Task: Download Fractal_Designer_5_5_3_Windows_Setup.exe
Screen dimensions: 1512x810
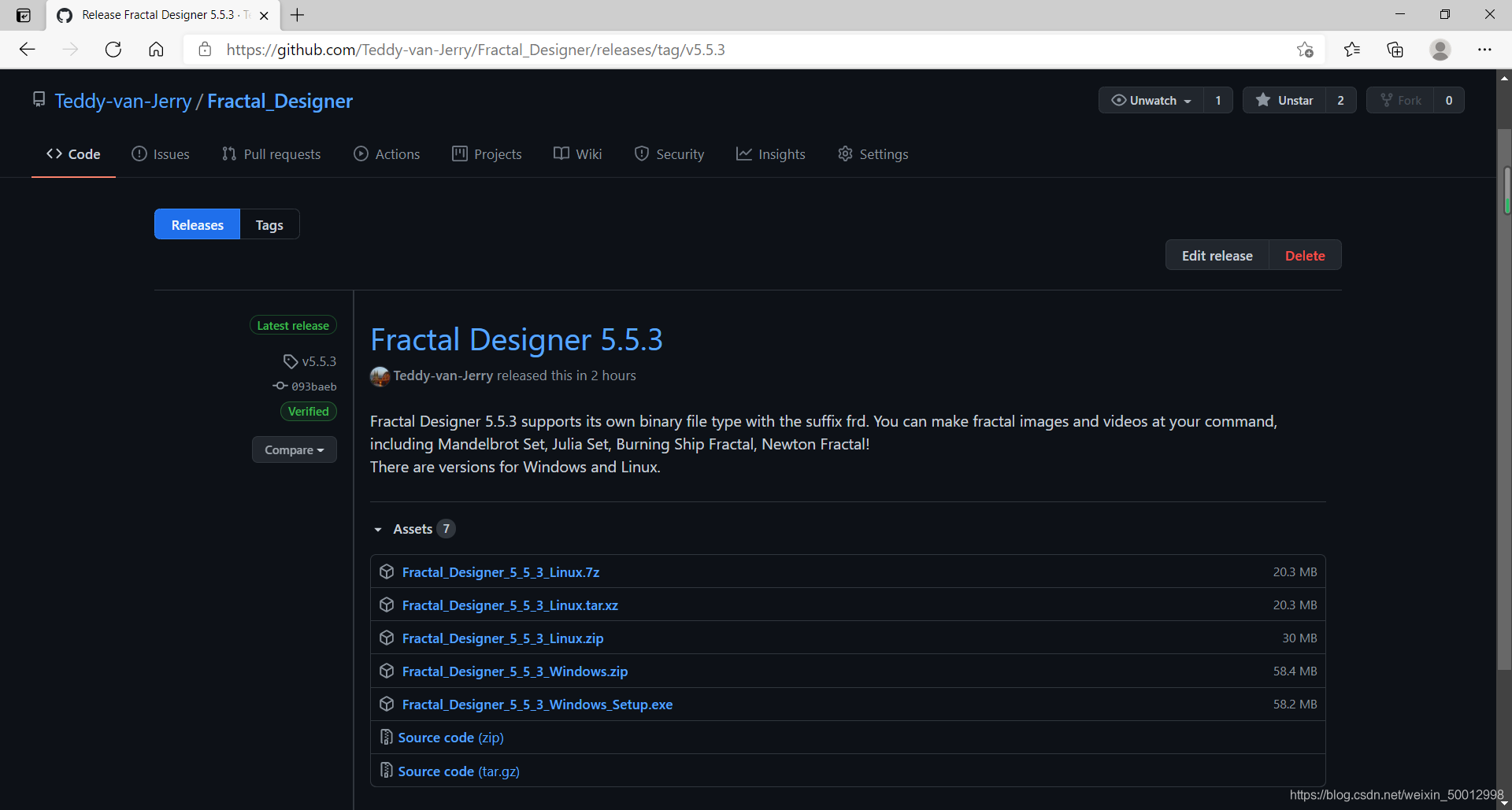Action: [538, 705]
